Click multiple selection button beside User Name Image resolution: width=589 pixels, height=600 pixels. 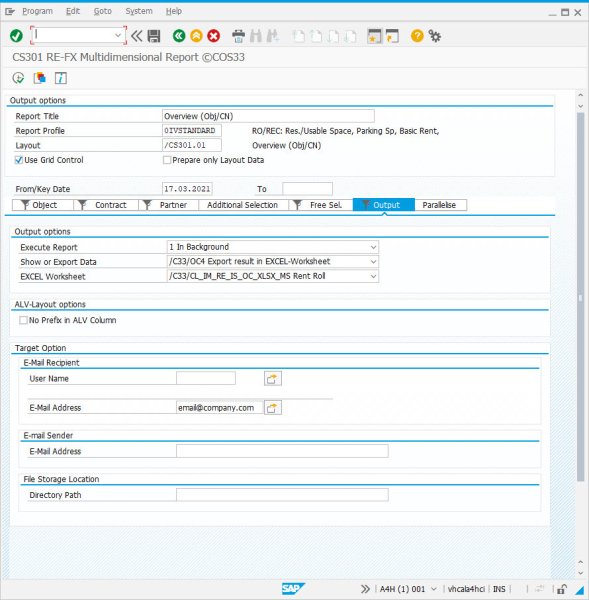(x=272, y=378)
